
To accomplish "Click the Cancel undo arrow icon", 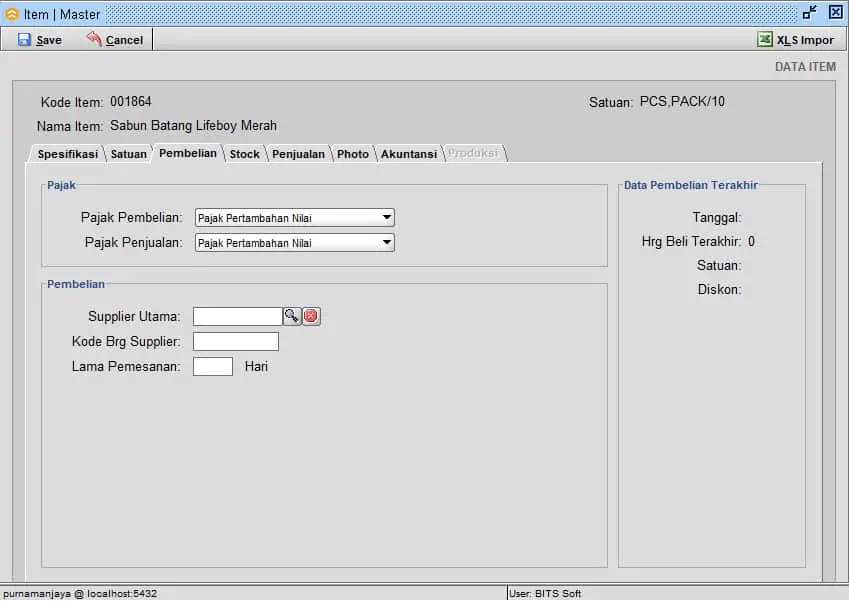I will 94,39.
